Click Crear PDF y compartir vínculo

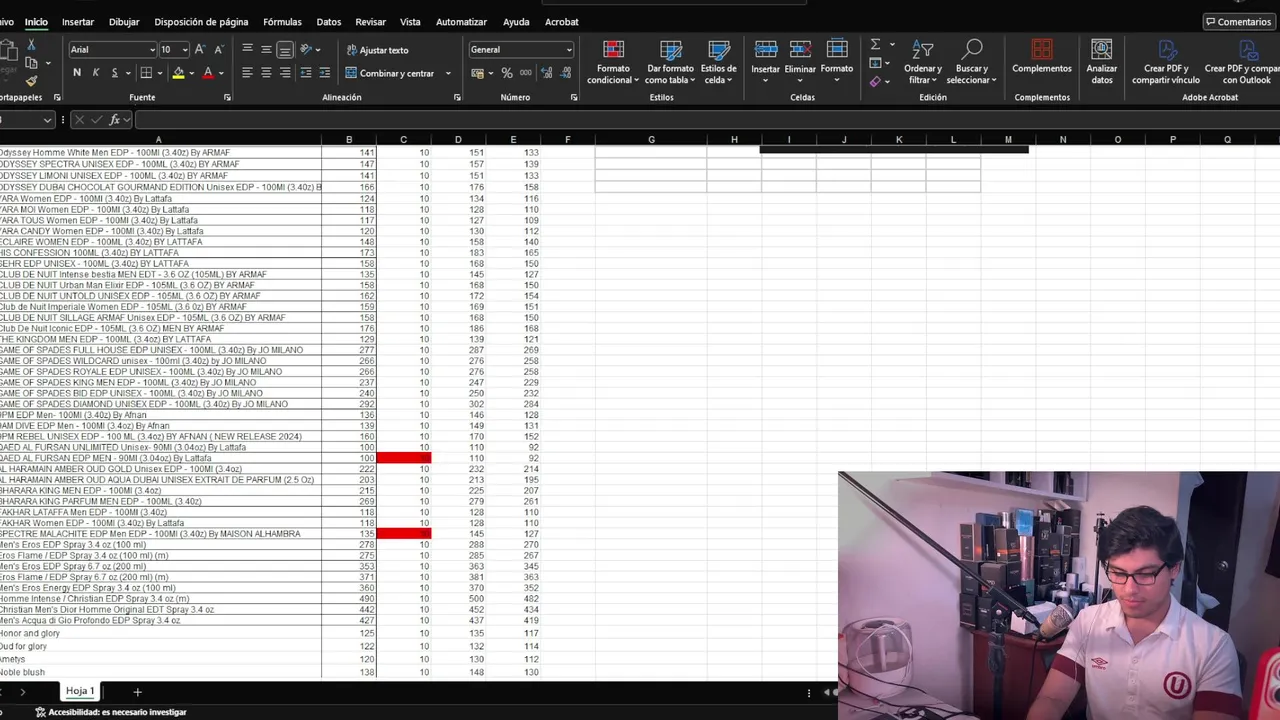pyautogui.click(x=1166, y=62)
